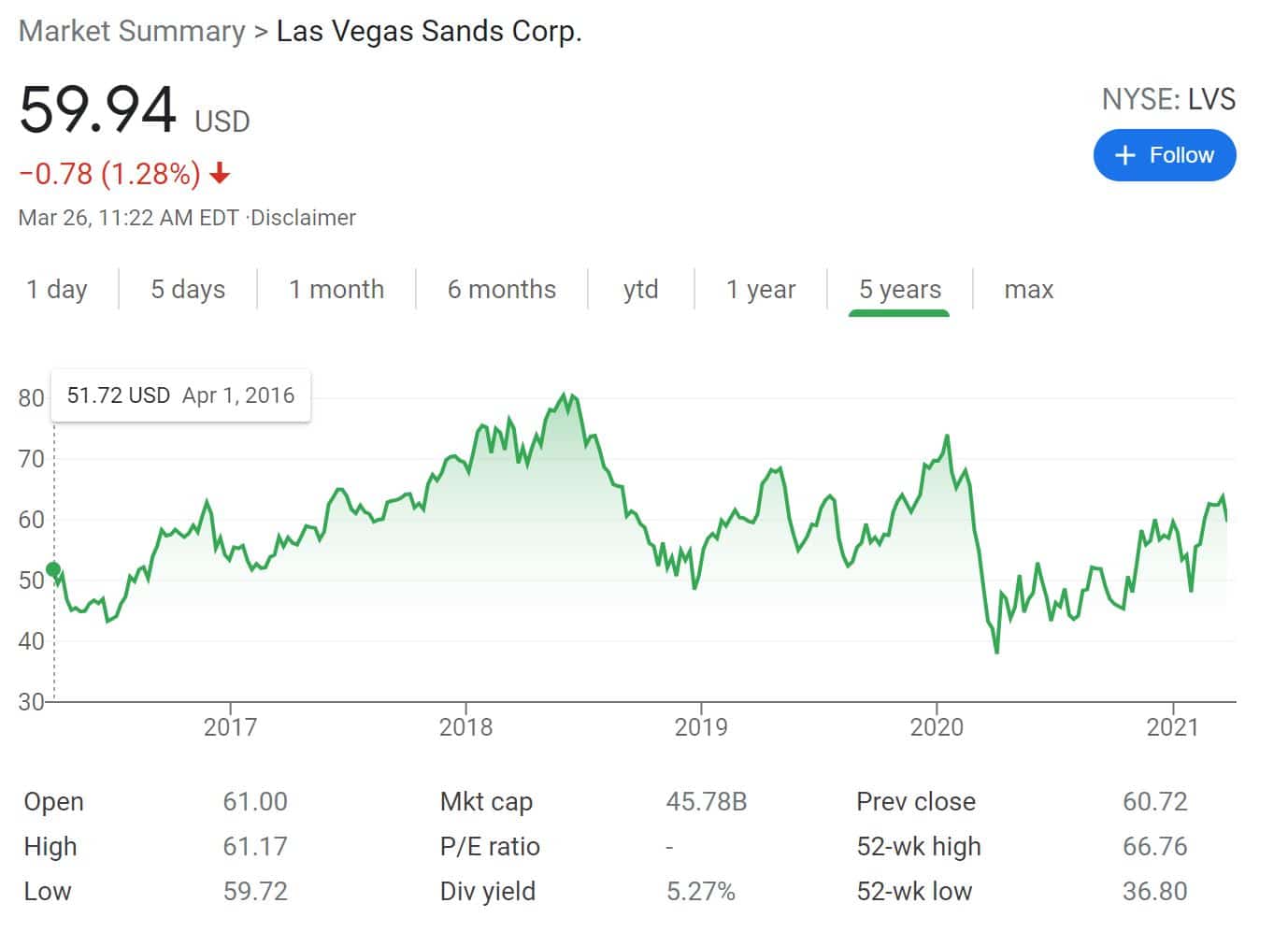Screen dimensions: 1288x932
Task: Select the green data point marker on chart
Action: pos(53,567)
